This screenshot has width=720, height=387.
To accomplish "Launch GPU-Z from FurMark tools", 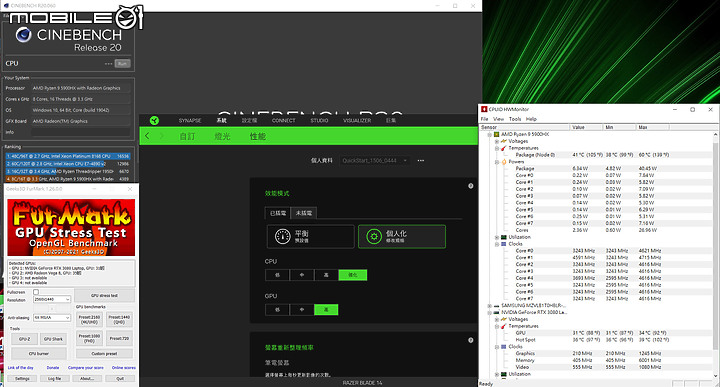I will click(x=24, y=339).
